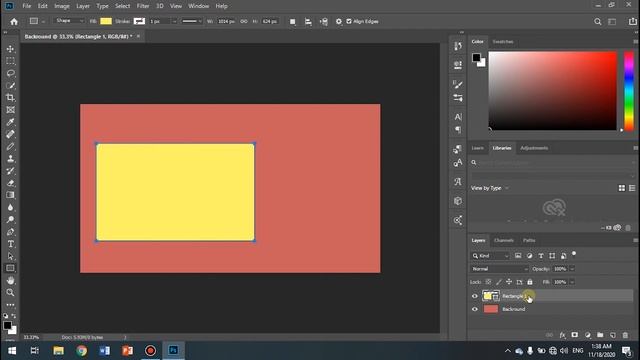Click the Background layer thumbnail
The width and height of the screenshot is (640, 360).
point(491,309)
